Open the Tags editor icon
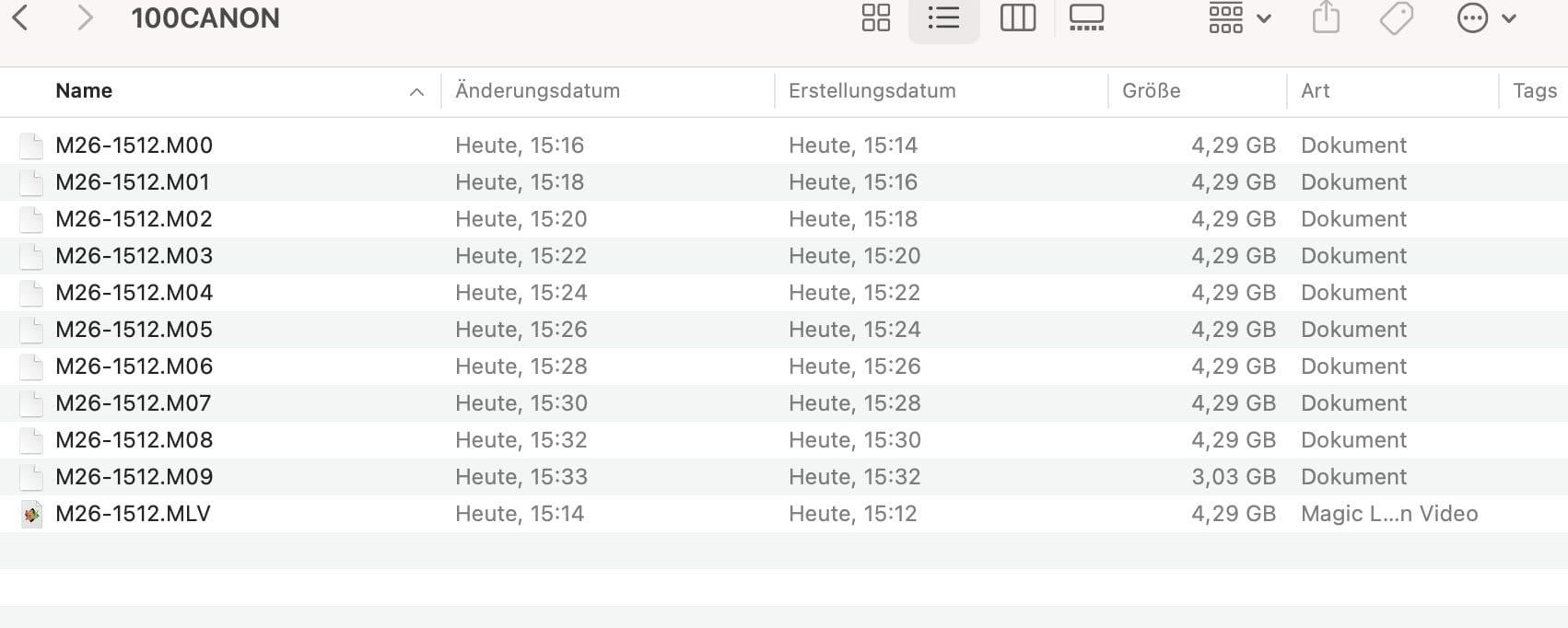This screenshot has height=628, width=1568. point(1396,17)
